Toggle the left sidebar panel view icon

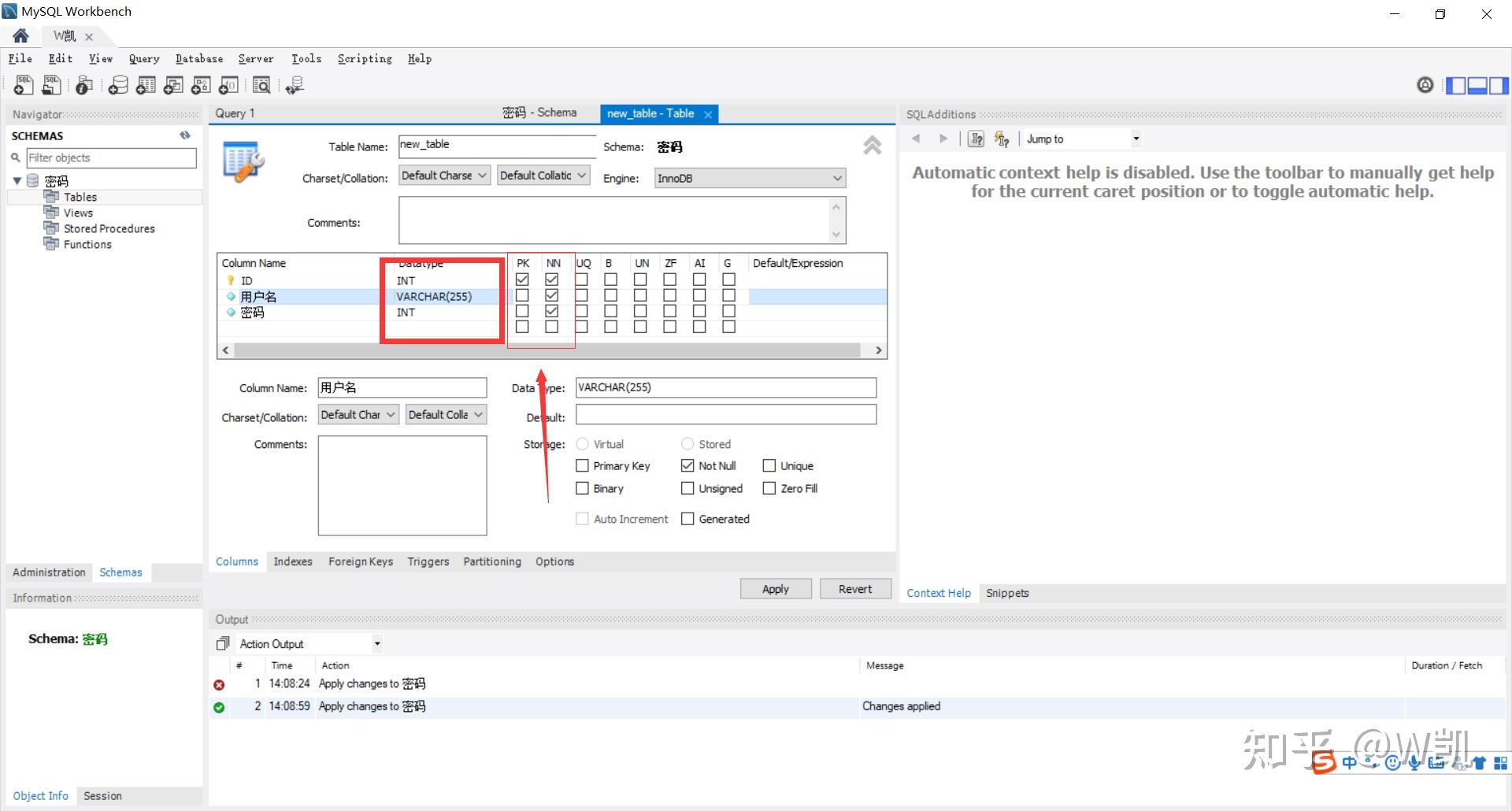pos(1456,85)
